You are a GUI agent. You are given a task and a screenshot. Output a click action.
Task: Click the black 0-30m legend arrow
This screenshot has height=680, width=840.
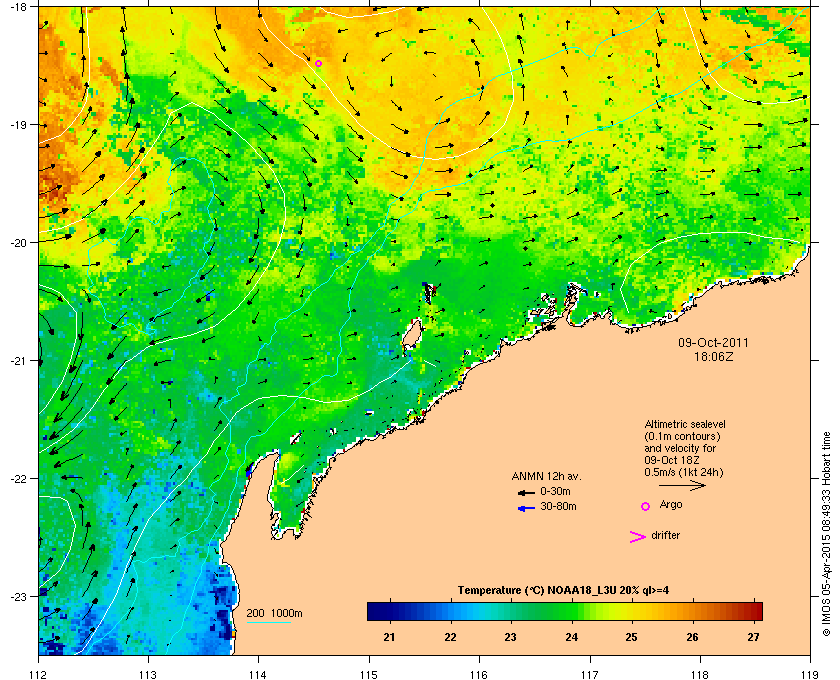coord(527,492)
